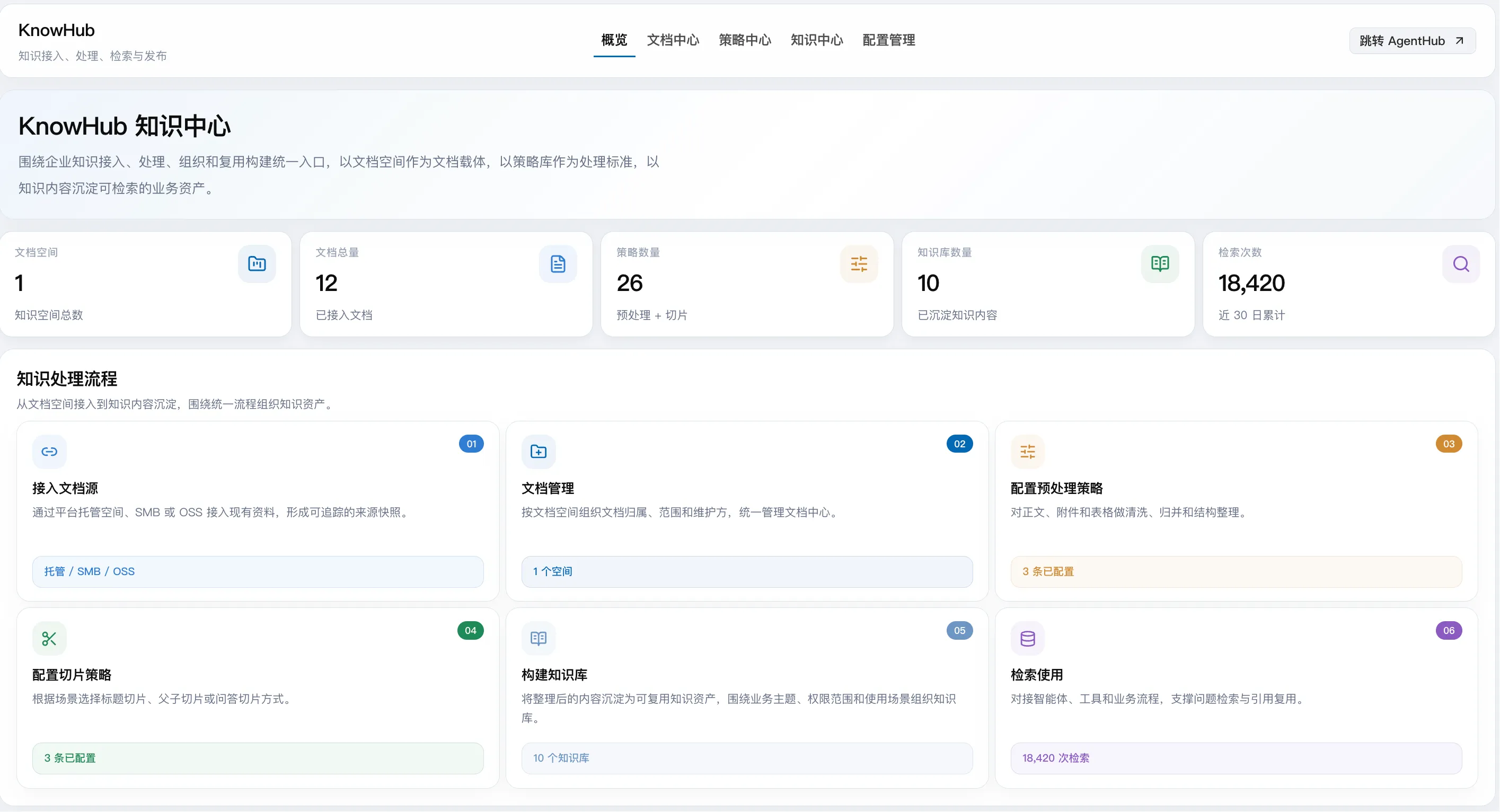Click the green 3 条已配置 tag
1500x812 pixels.
pyautogui.click(x=258, y=758)
